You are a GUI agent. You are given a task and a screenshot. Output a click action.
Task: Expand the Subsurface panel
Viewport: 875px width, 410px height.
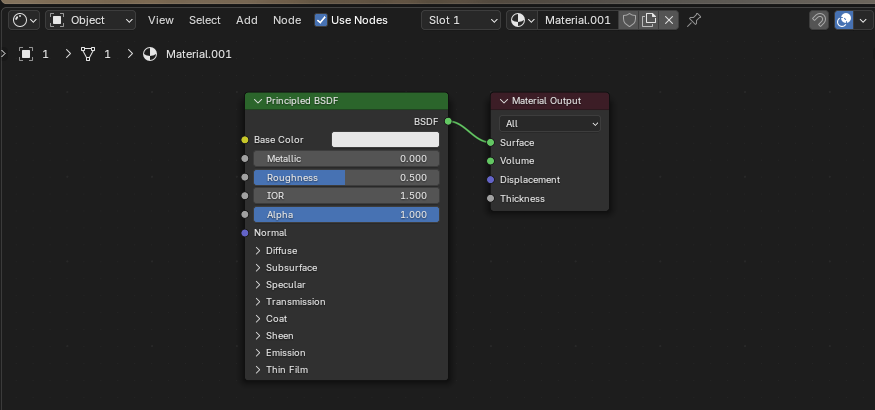(x=291, y=268)
